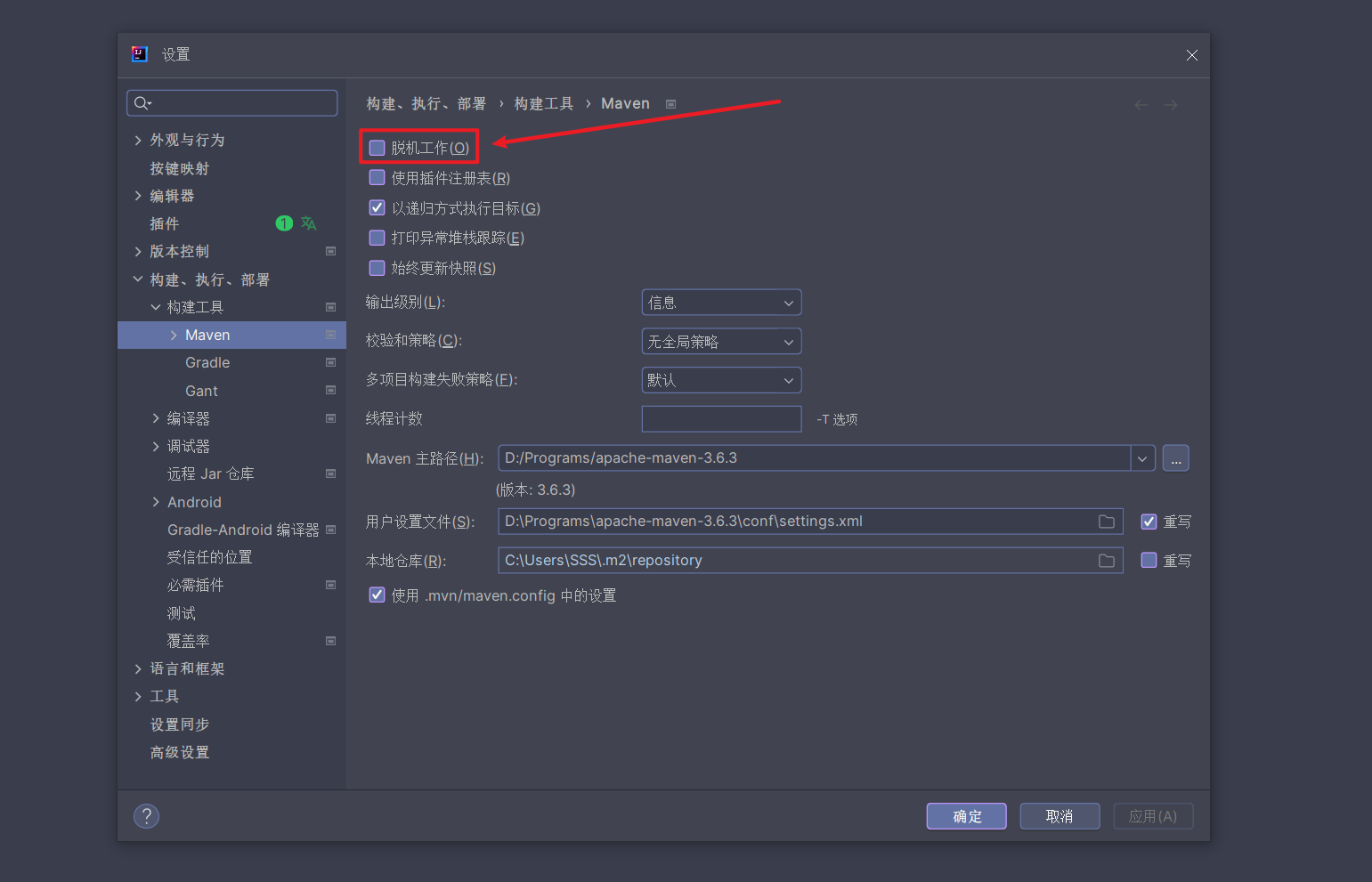The width and height of the screenshot is (1372, 882).
Task: Expand the 语言和框架 tree node
Action: click(x=138, y=668)
